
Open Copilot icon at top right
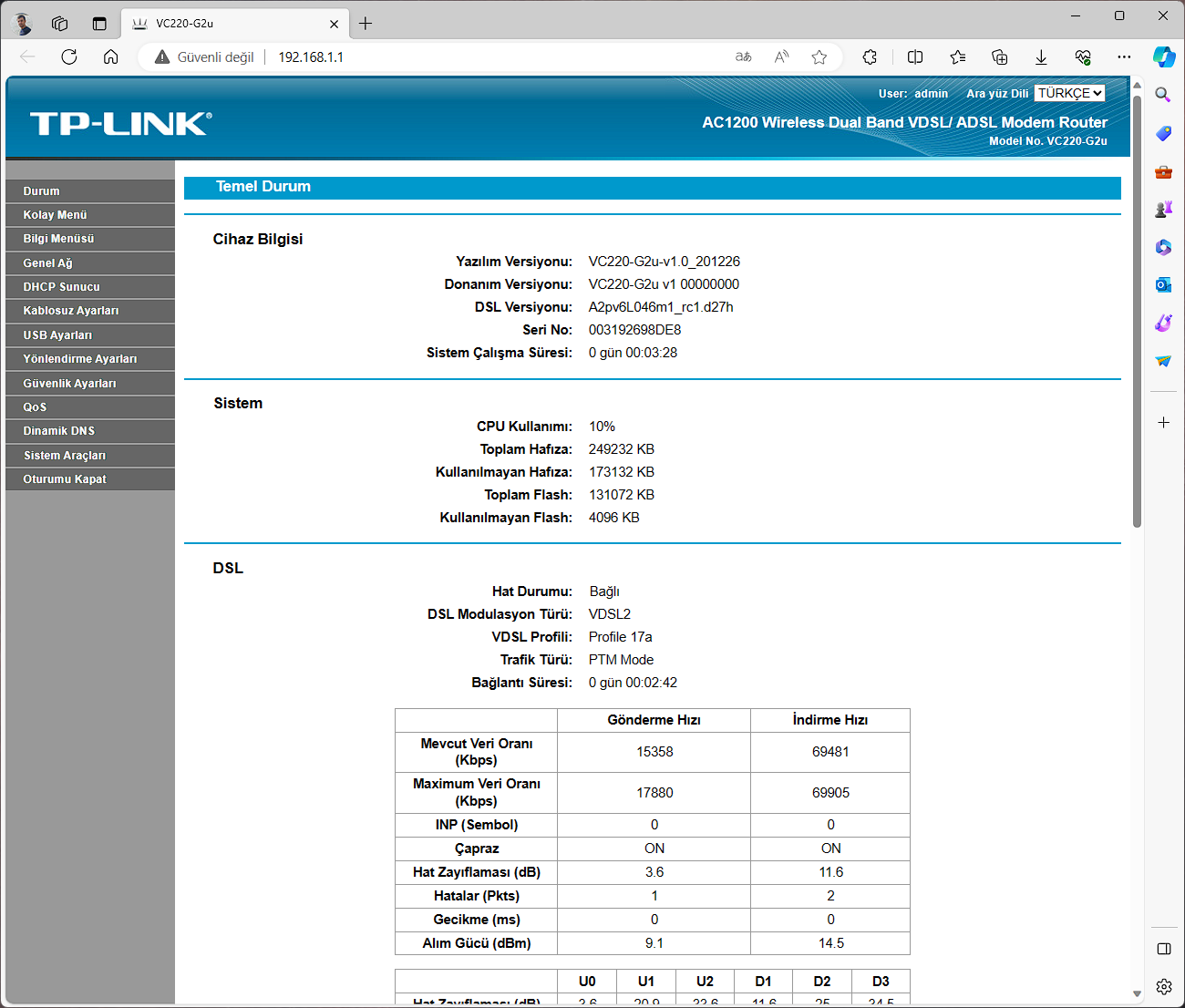(1163, 57)
